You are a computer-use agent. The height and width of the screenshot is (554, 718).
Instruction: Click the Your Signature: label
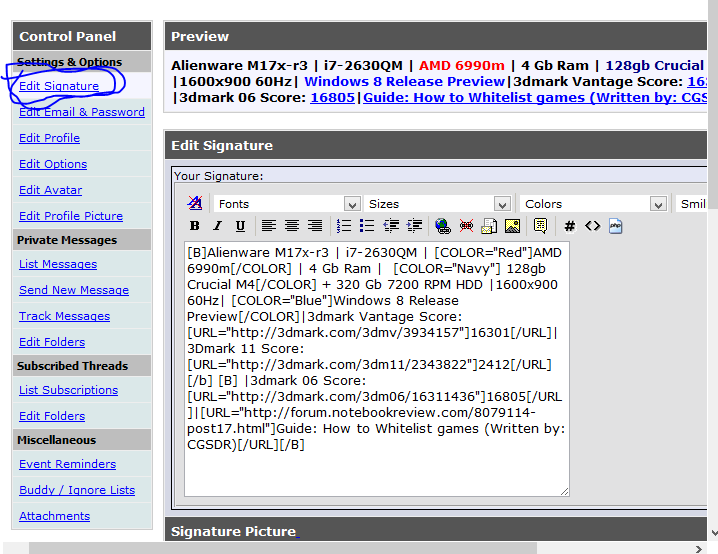(x=219, y=176)
